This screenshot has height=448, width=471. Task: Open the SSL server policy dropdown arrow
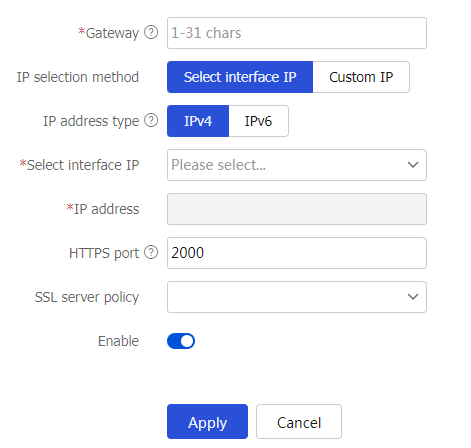(x=413, y=297)
